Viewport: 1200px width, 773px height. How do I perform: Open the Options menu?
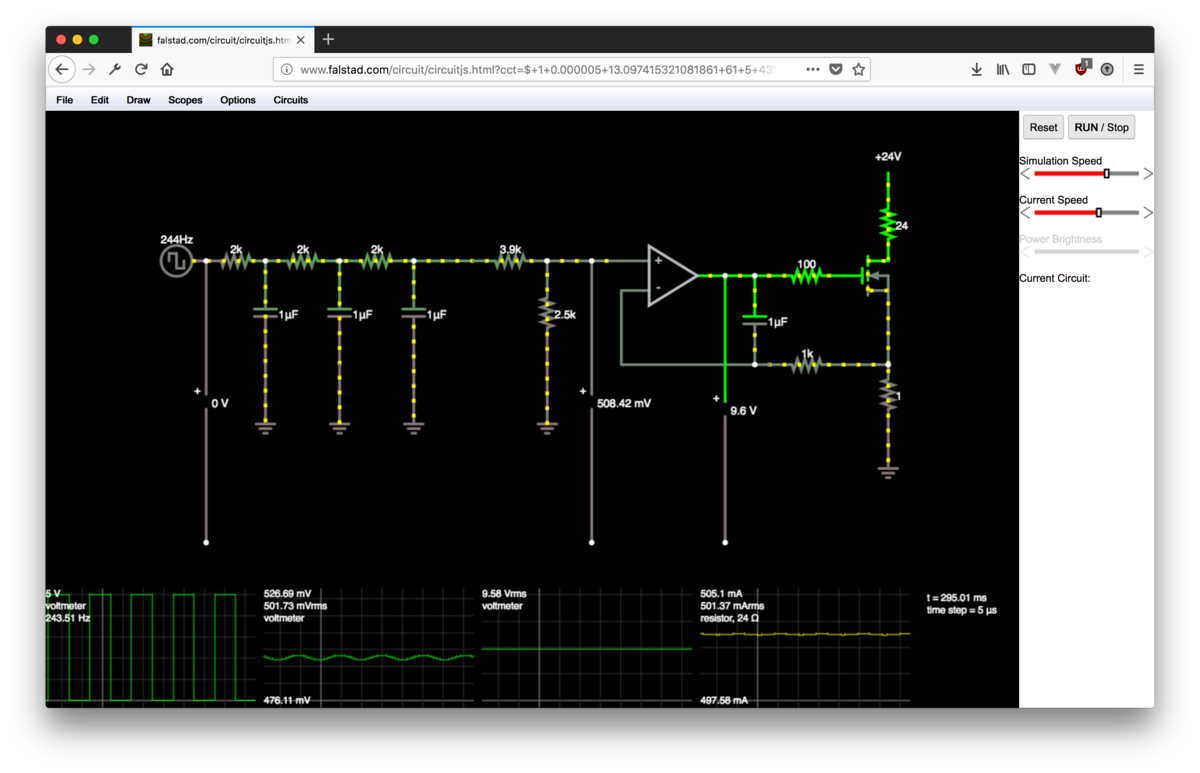coord(238,100)
